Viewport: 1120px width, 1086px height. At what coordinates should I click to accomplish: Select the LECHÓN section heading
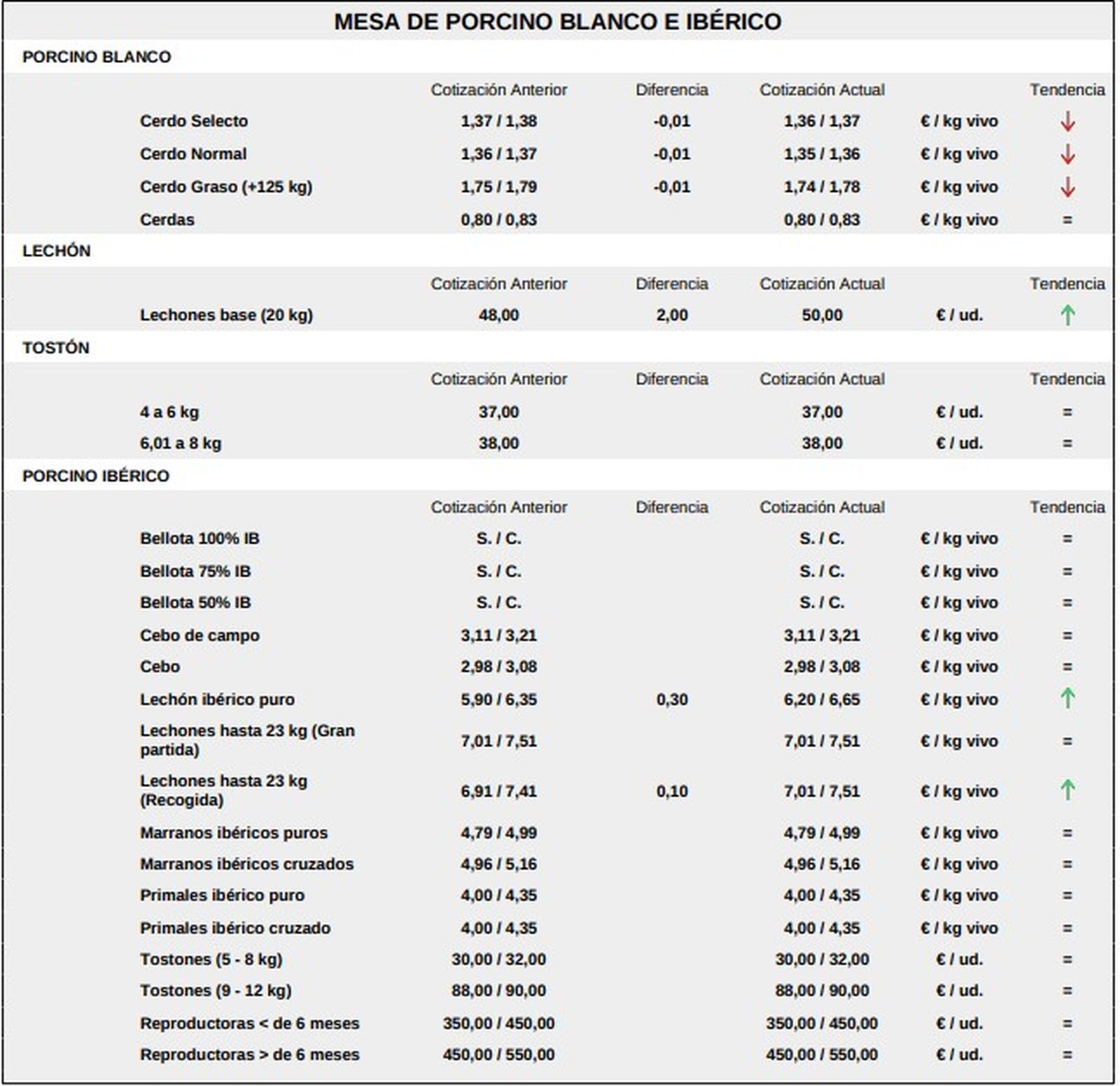(x=56, y=251)
